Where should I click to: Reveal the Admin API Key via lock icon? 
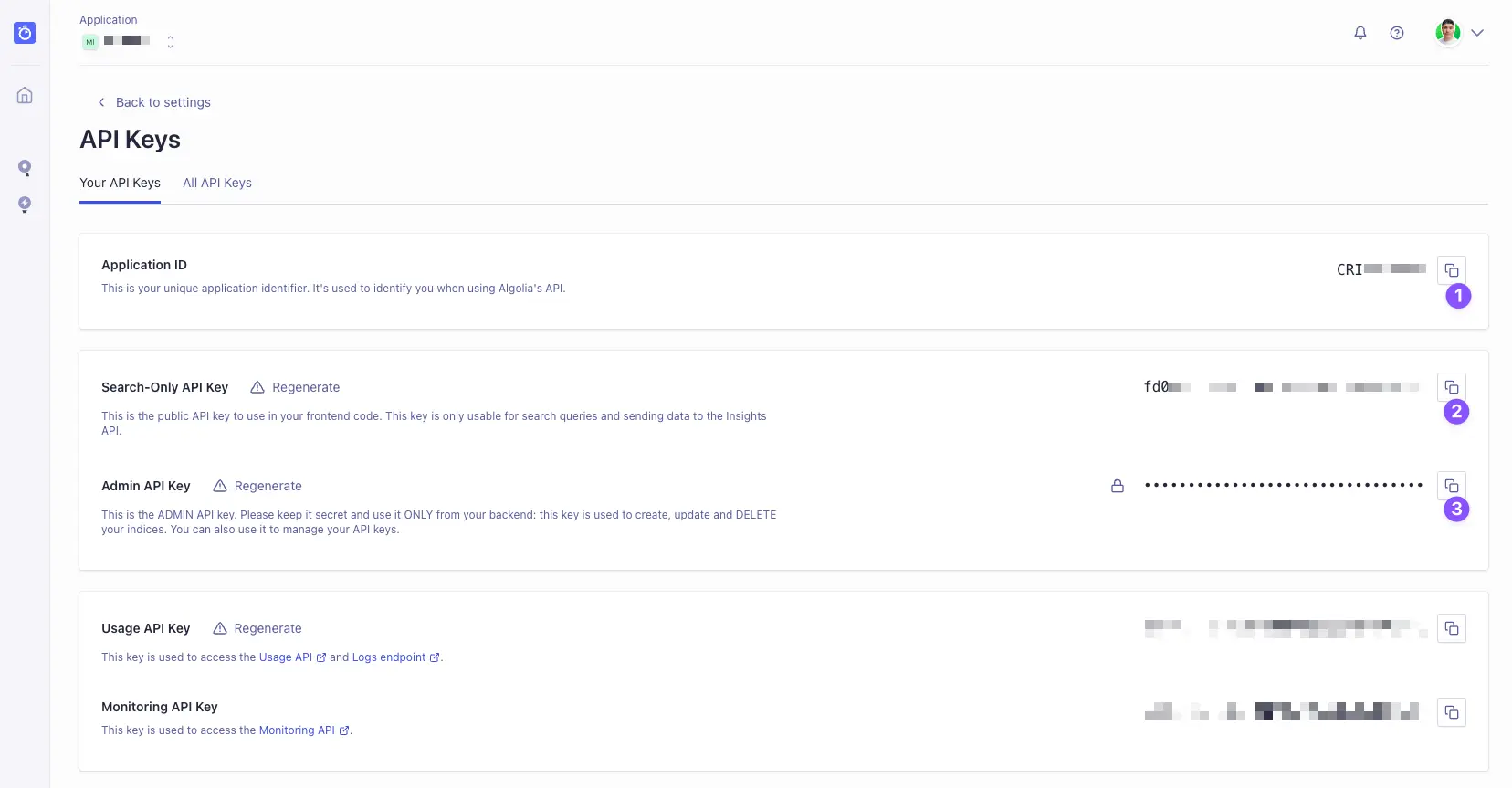pos(1117,486)
